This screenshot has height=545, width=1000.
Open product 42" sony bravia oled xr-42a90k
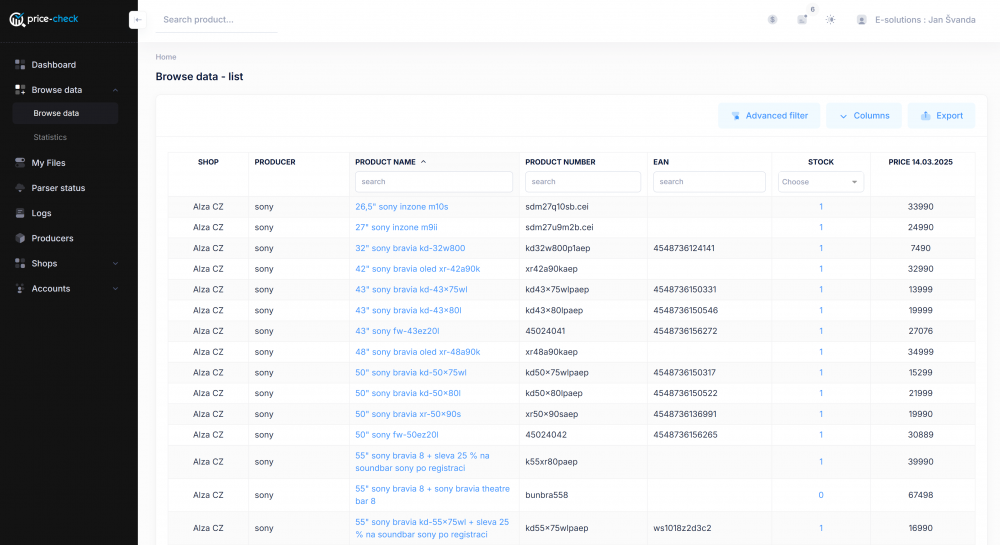click(418, 269)
